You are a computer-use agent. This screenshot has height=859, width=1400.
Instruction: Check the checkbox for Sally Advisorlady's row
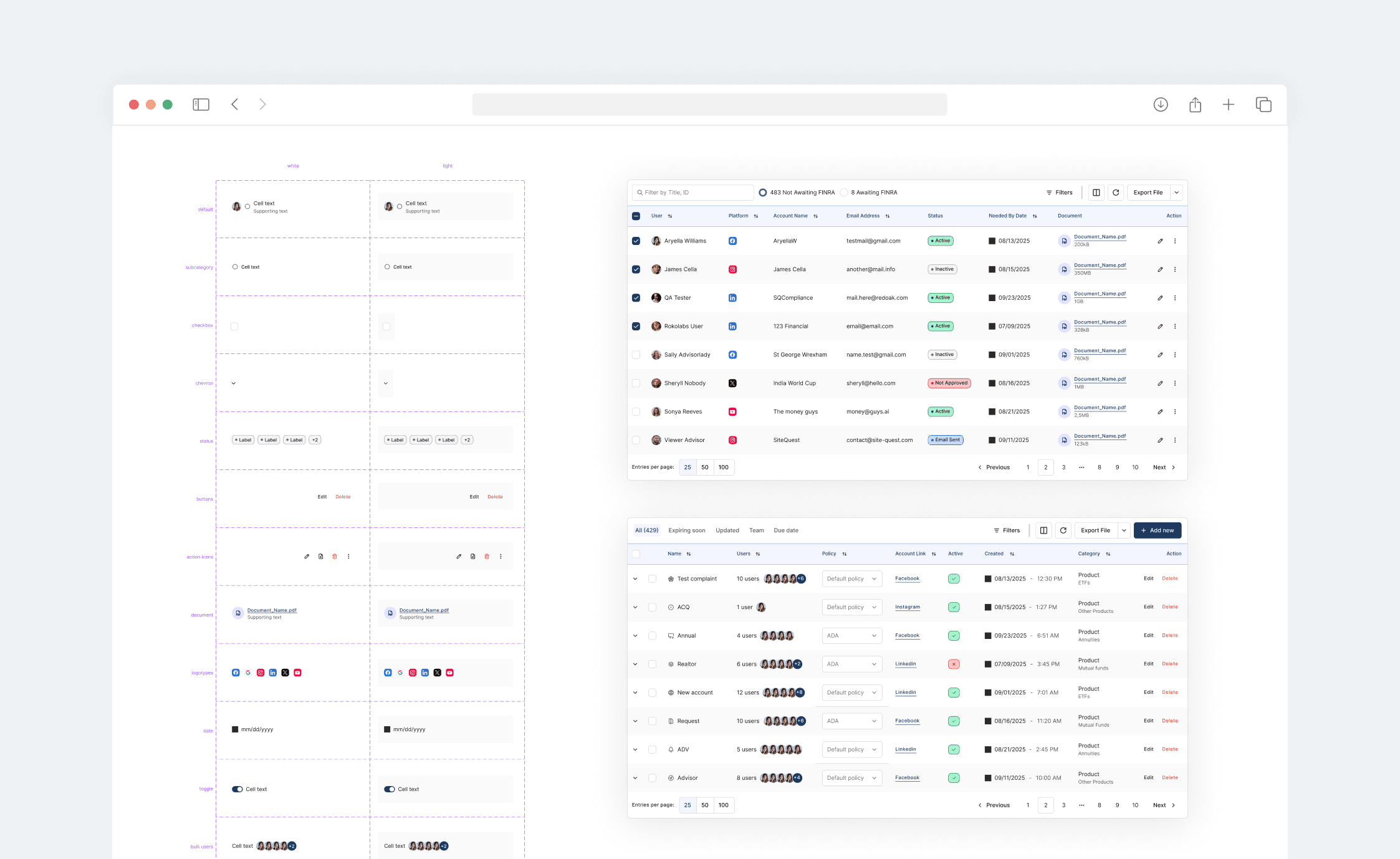[x=636, y=354]
